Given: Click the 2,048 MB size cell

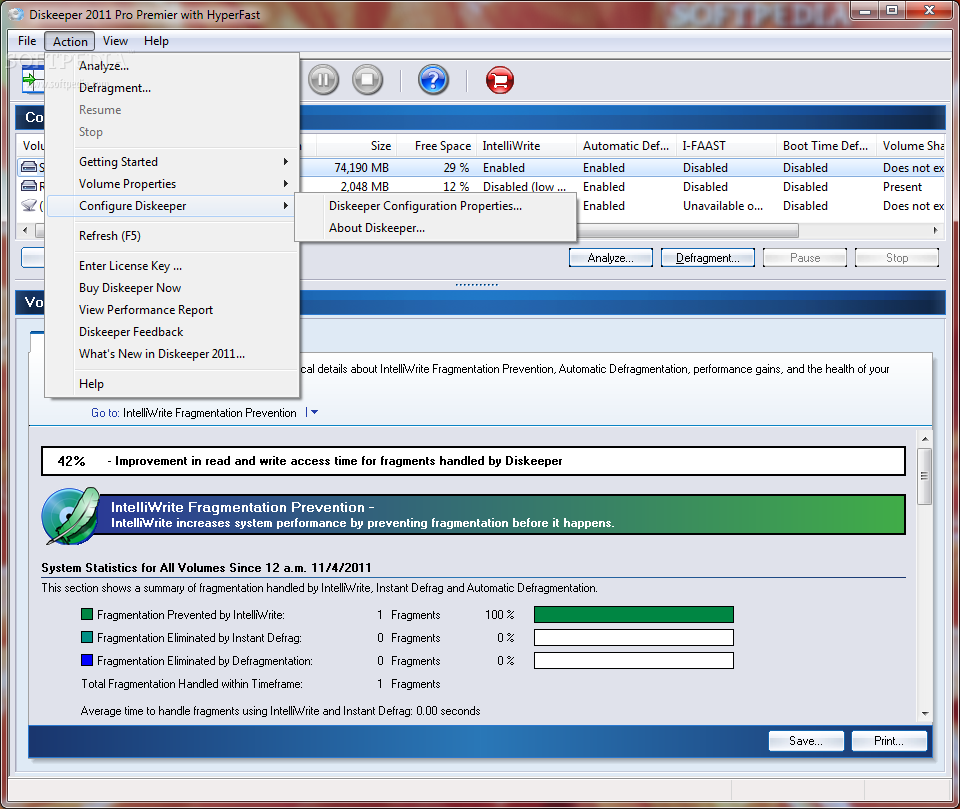Looking at the screenshot, I should click(364, 187).
